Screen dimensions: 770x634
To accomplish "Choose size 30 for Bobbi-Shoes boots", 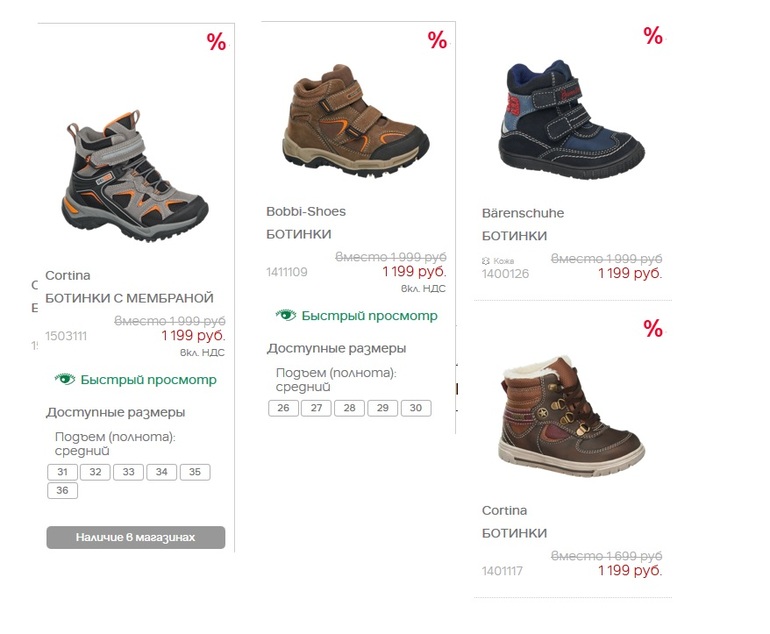I will point(415,408).
